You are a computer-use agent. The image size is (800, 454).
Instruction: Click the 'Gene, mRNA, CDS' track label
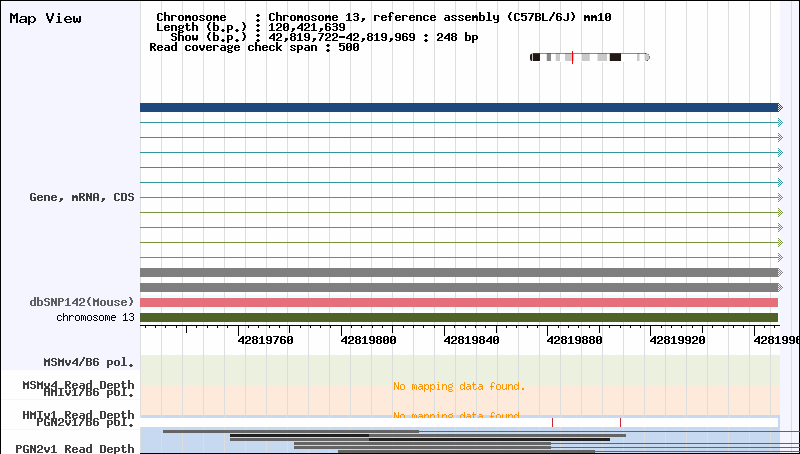point(82,197)
